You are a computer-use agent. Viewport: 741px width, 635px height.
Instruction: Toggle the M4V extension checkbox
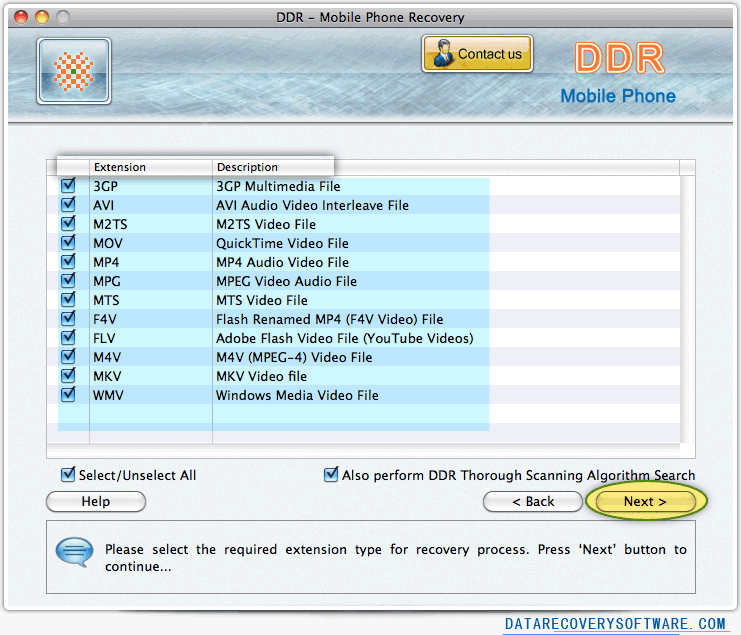[x=68, y=356]
